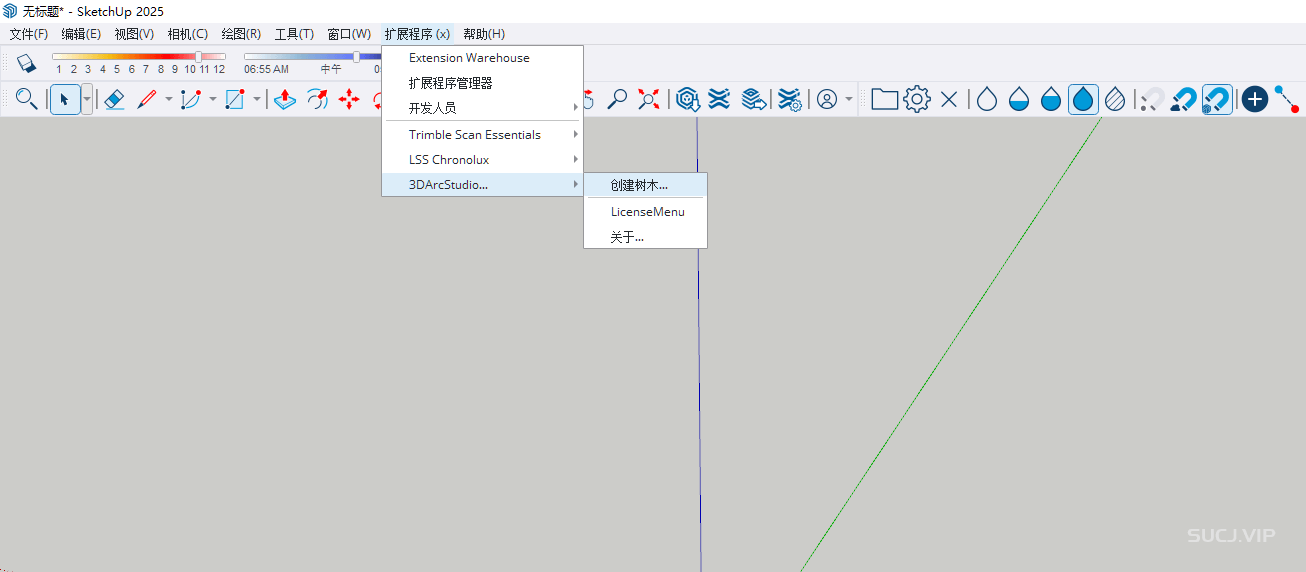Expand the 开发人员 submenu
1306x572 pixels.
tap(482, 108)
